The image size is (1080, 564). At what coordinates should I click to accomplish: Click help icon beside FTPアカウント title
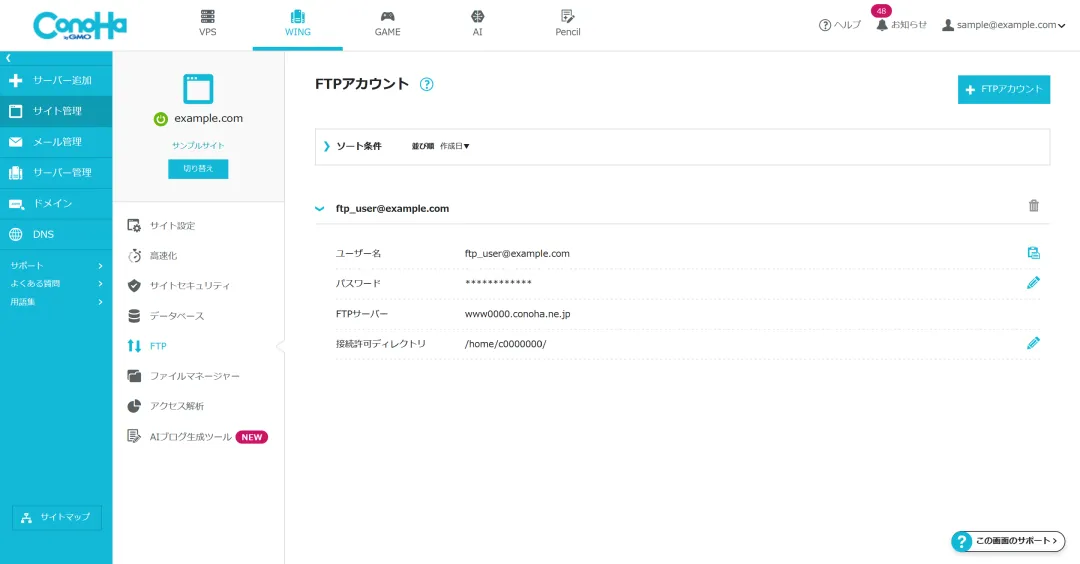427,85
